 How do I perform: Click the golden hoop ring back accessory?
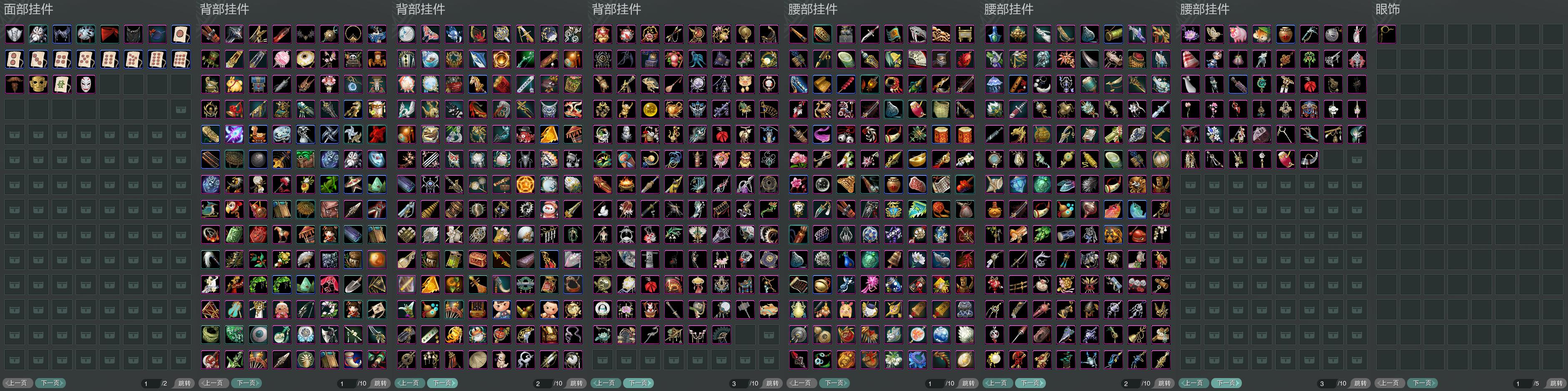coord(353,34)
